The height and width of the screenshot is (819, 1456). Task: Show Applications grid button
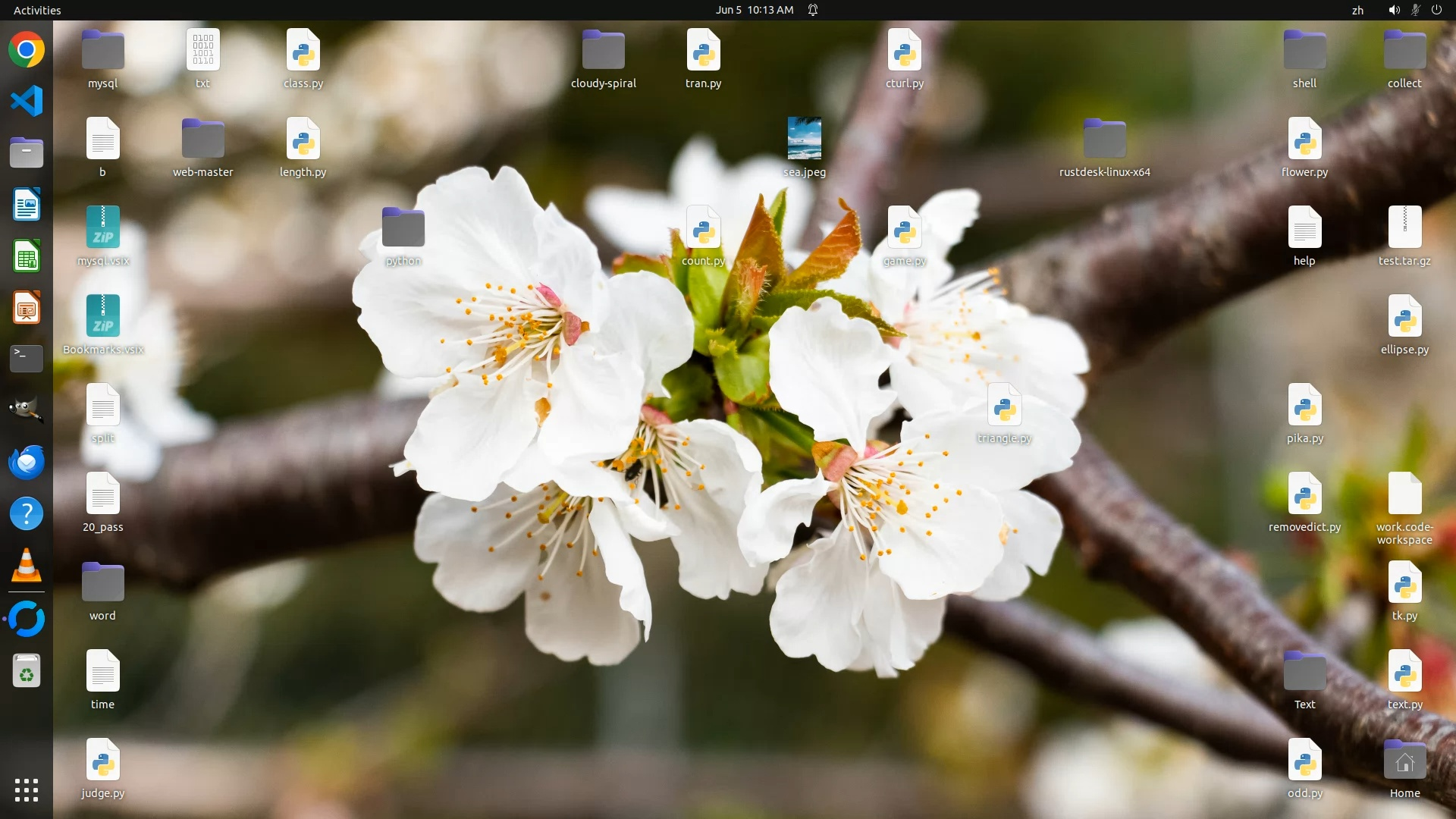tap(27, 790)
